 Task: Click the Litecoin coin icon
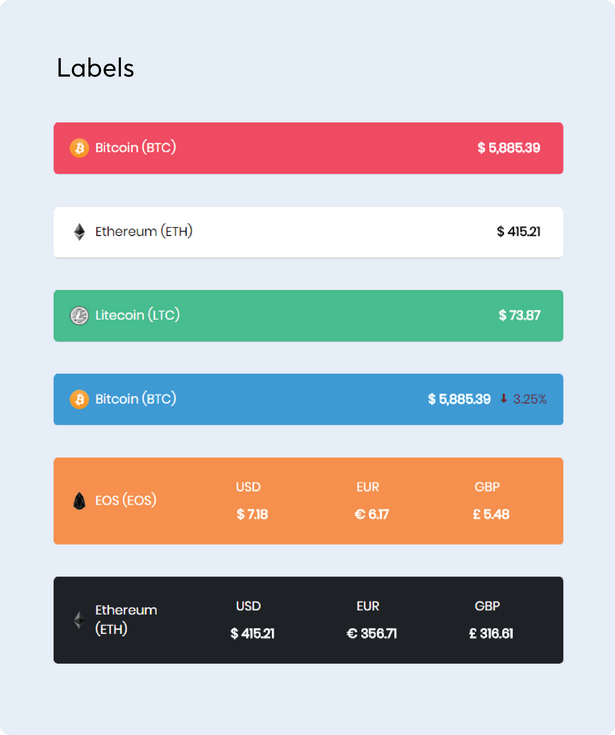(79, 316)
